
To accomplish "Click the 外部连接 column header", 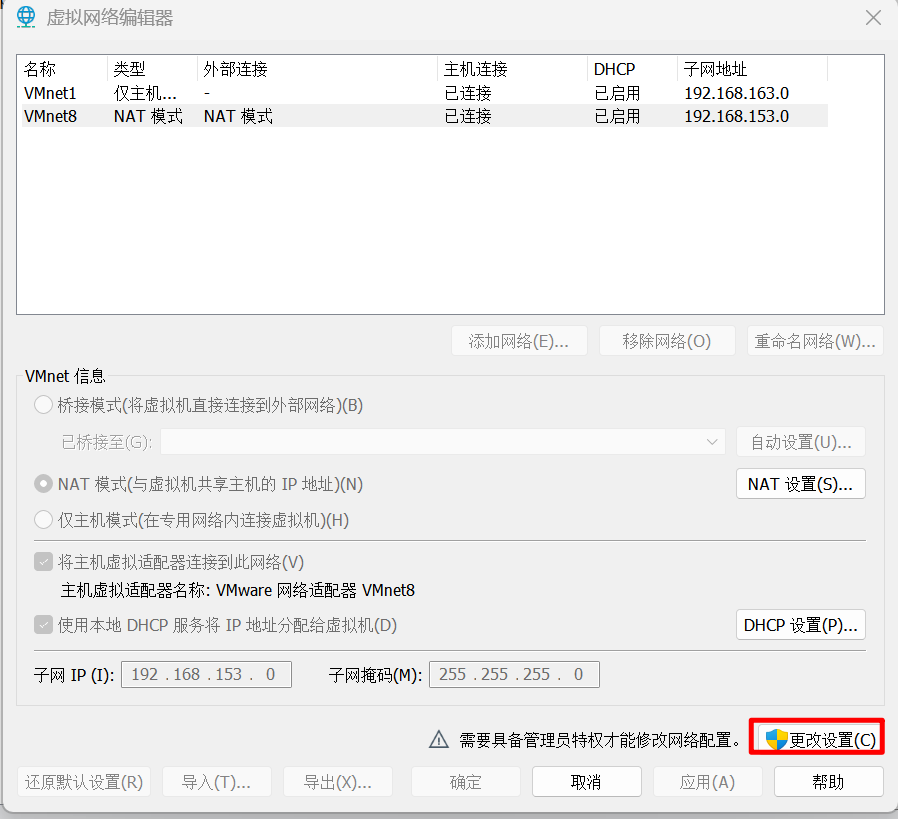I will tap(317, 69).
